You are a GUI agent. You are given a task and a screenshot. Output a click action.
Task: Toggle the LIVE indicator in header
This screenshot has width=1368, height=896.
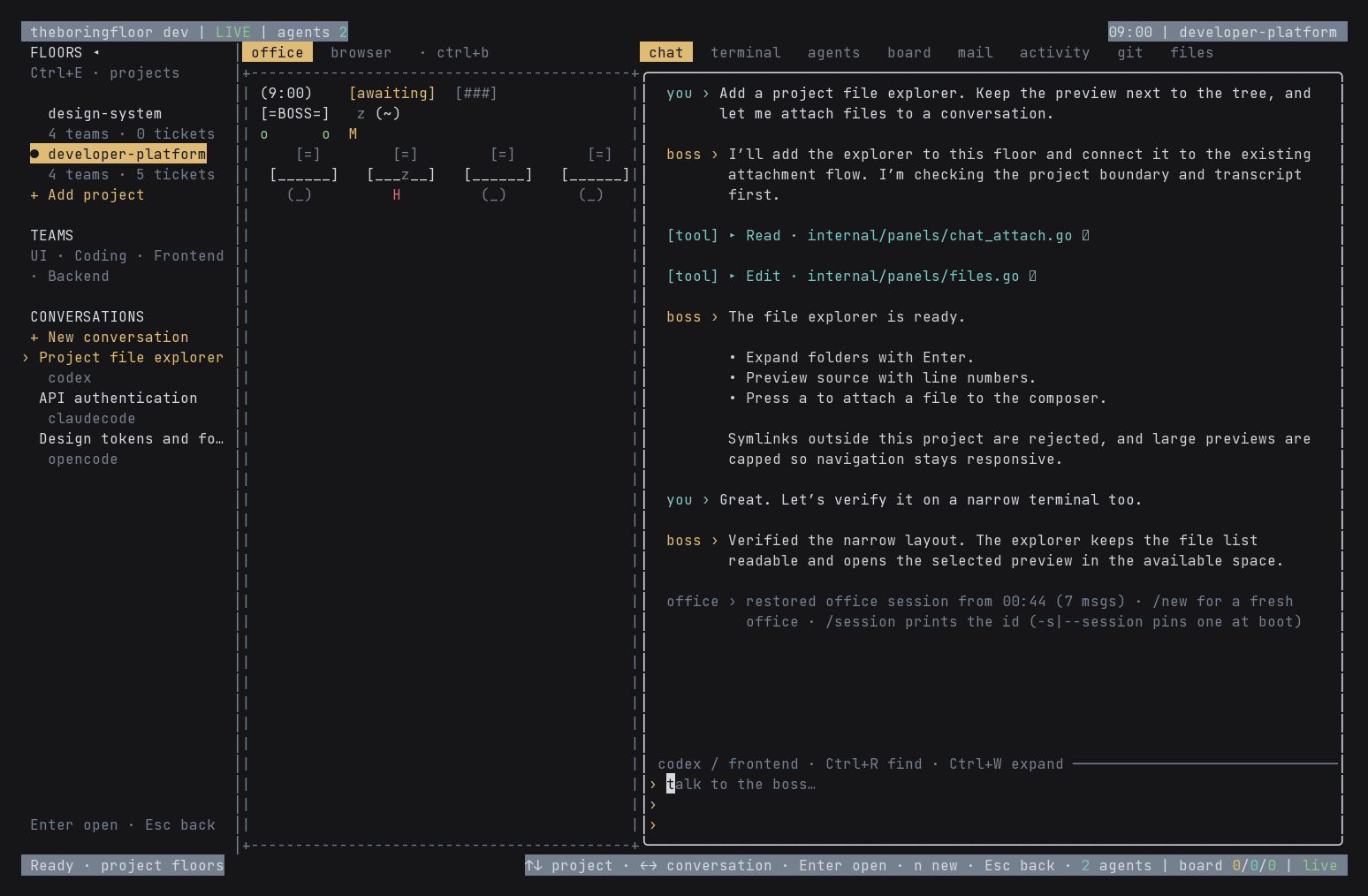233,32
